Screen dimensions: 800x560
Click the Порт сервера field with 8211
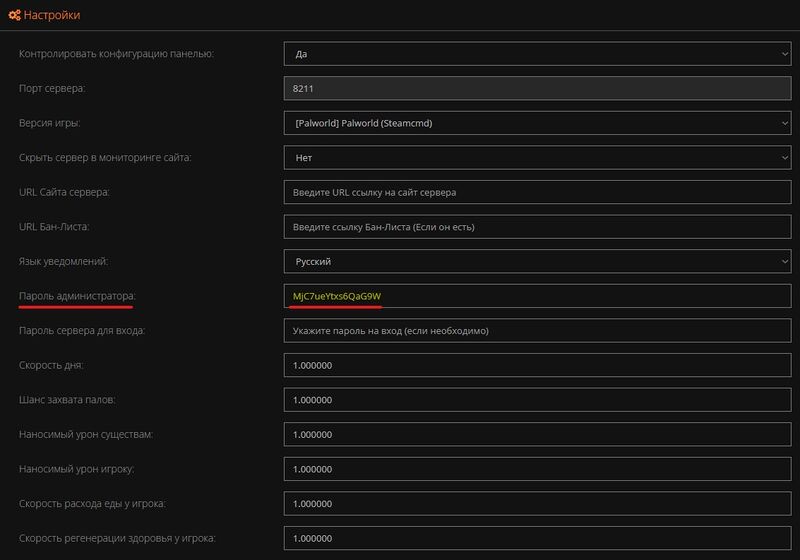click(537, 88)
